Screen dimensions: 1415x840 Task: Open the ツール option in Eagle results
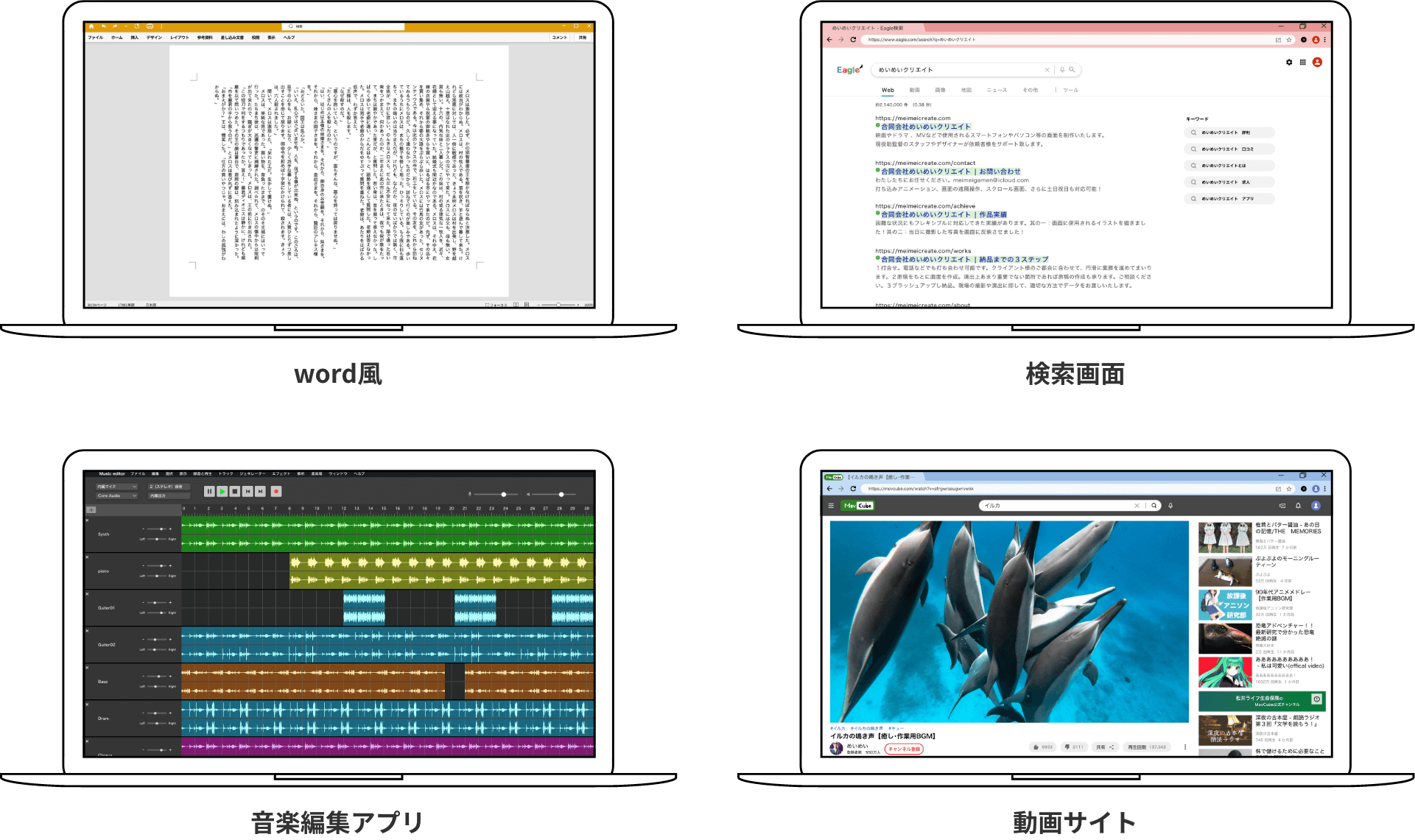click(x=1070, y=90)
